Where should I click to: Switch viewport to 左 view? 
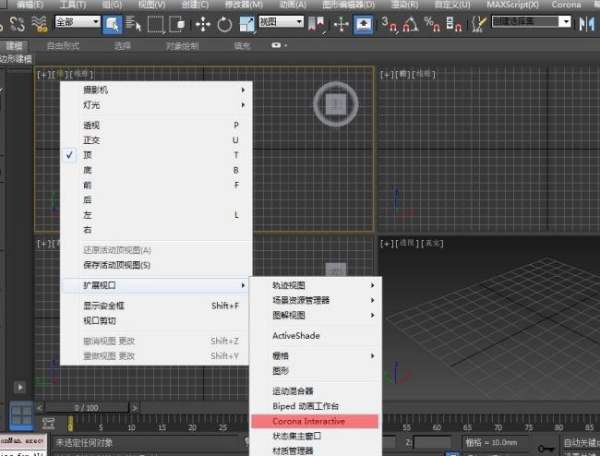point(157,215)
